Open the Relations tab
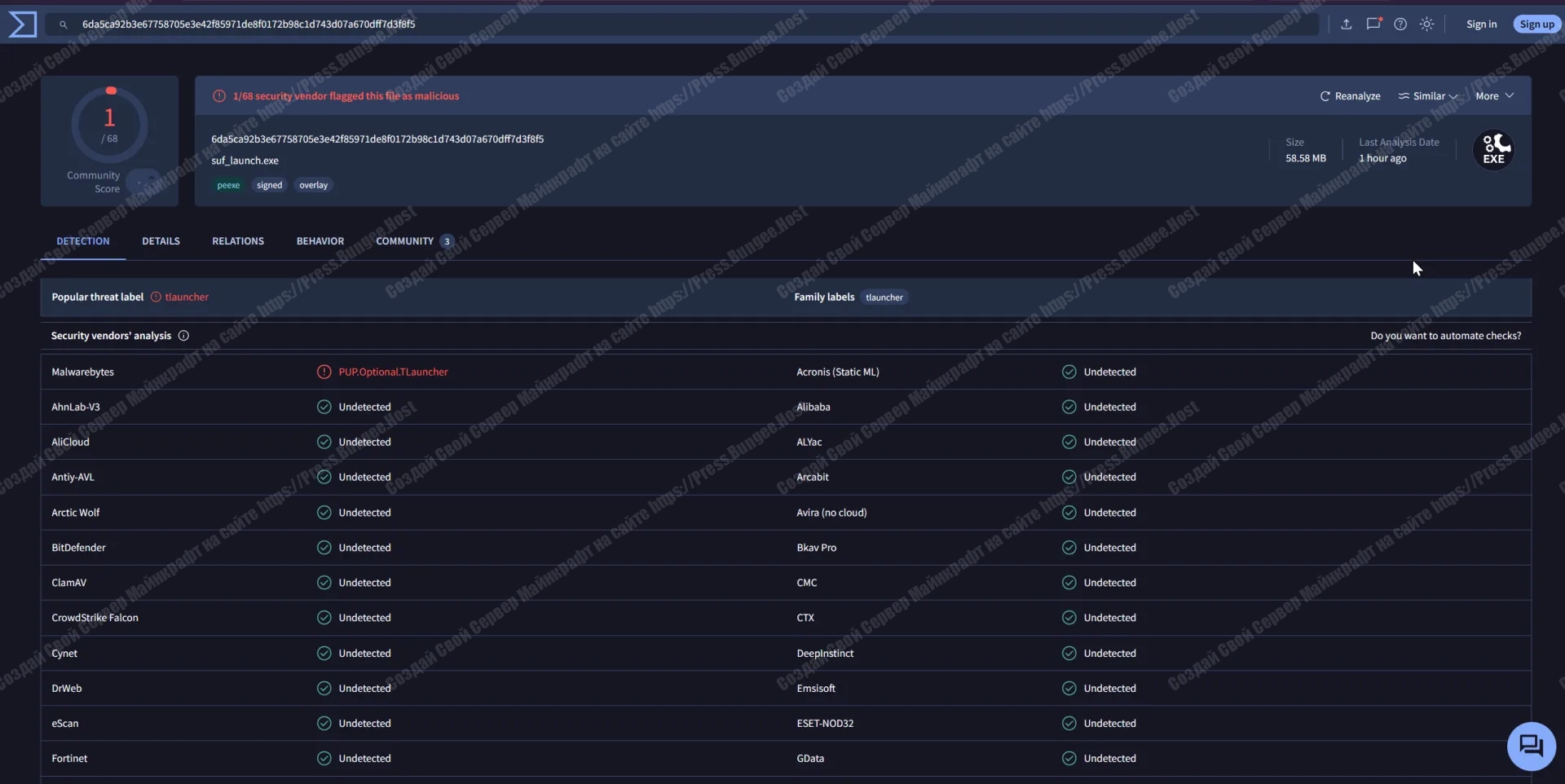1565x784 pixels. (238, 241)
